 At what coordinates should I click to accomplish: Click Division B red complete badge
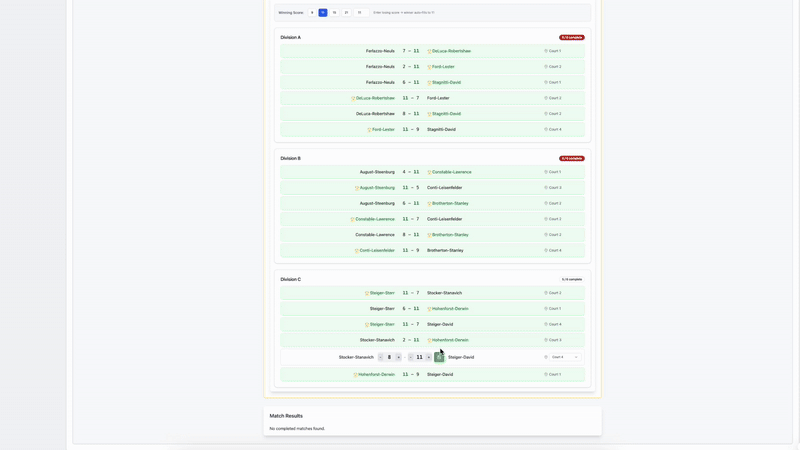[x=571, y=158]
